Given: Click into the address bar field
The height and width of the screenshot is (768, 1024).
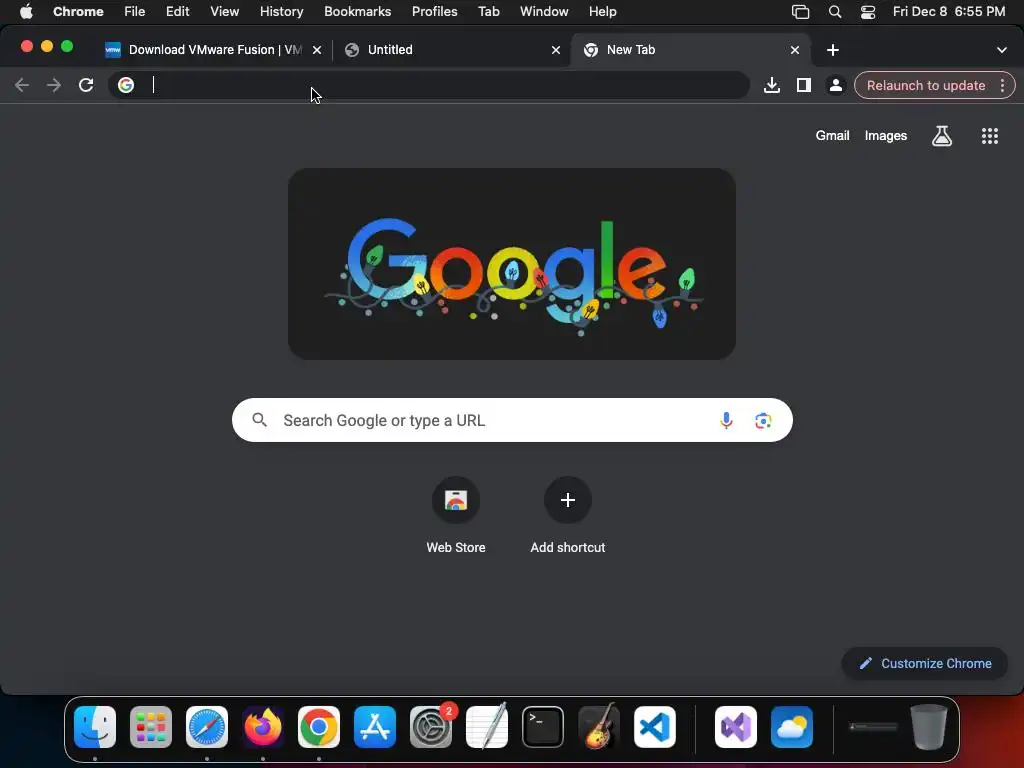Looking at the screenshot, I should click(429, 85).
